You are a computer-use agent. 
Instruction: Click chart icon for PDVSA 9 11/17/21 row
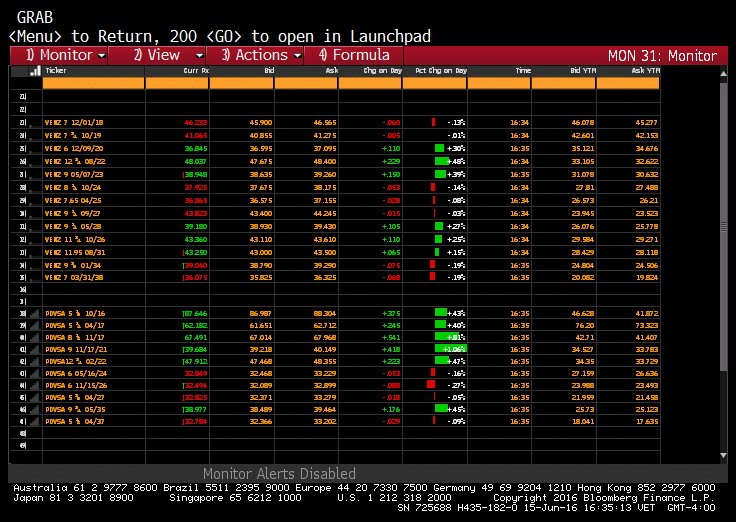click(x=35, y=350)
